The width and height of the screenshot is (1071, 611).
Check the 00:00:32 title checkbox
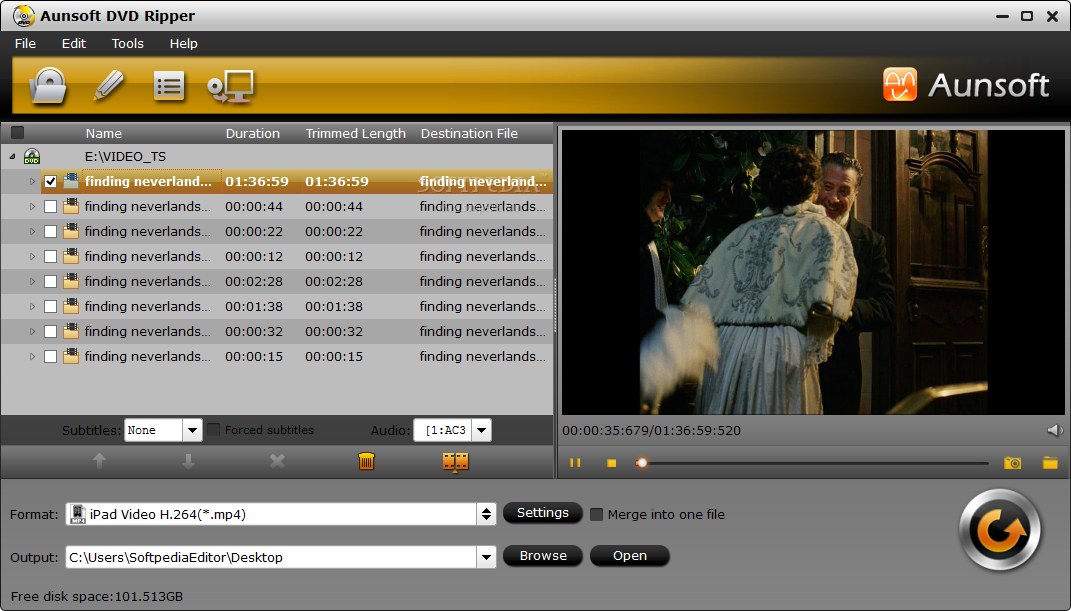click(51, 332)
